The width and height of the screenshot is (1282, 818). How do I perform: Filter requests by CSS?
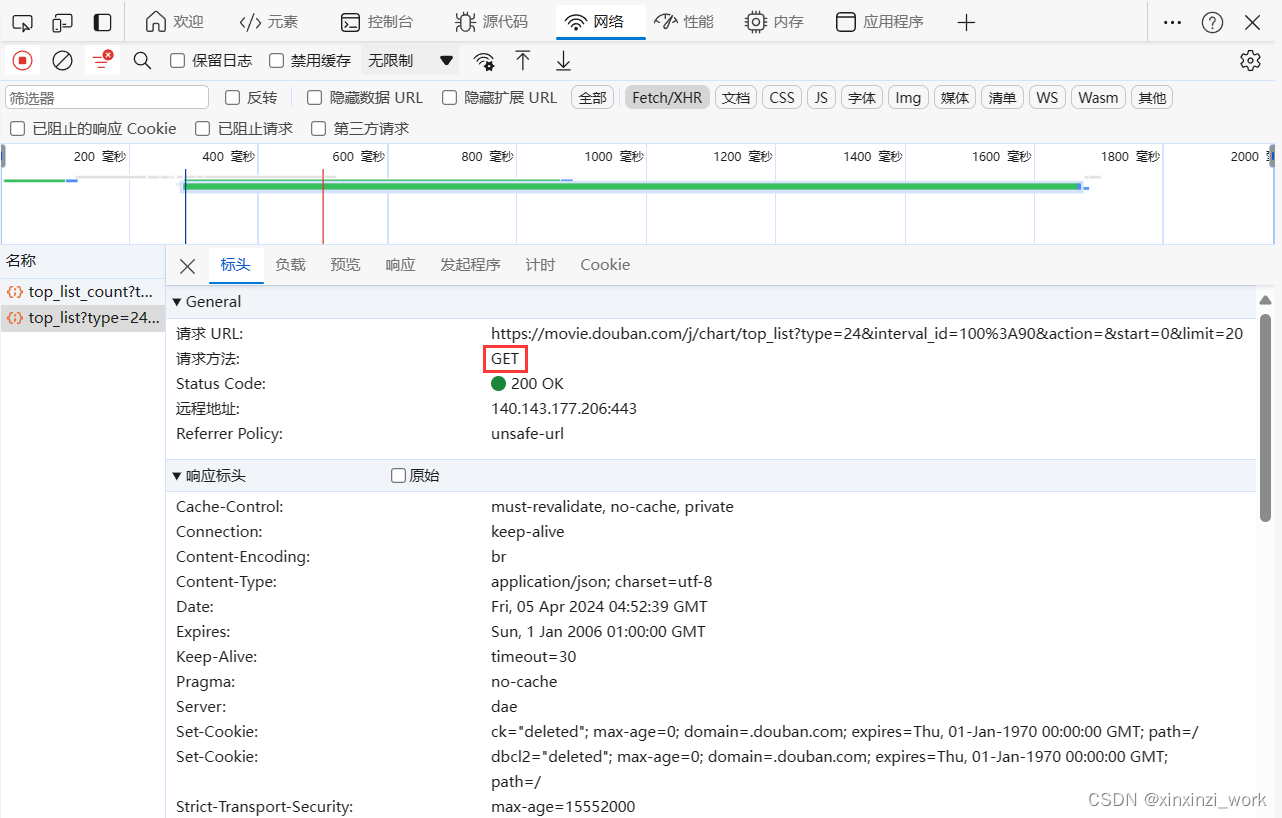(782, 97)
